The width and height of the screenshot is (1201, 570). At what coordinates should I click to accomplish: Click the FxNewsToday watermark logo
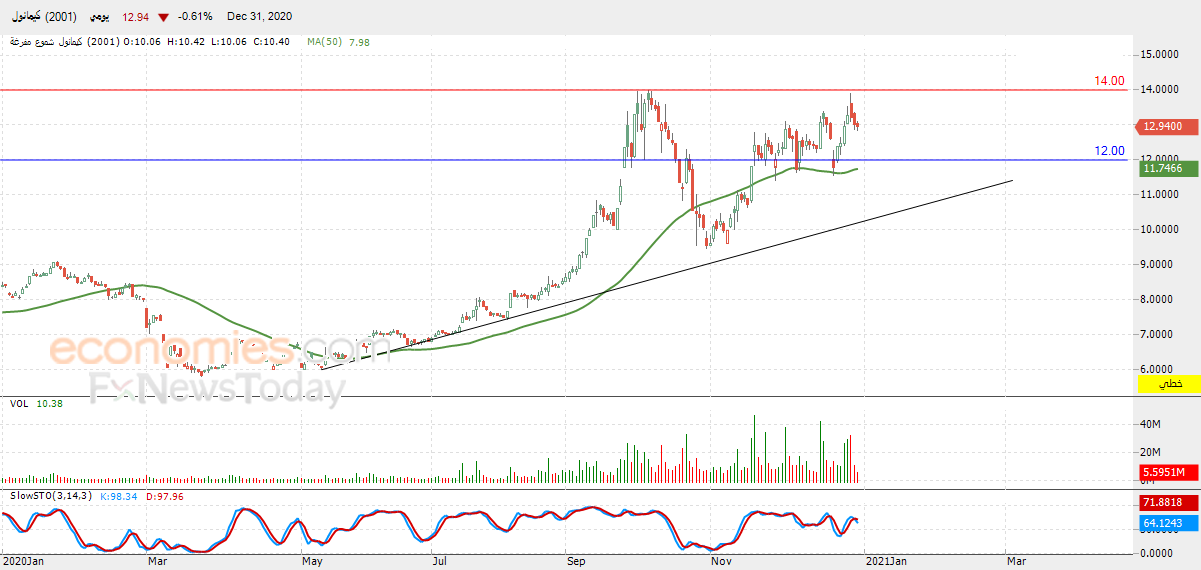click(x=217, y=388)
